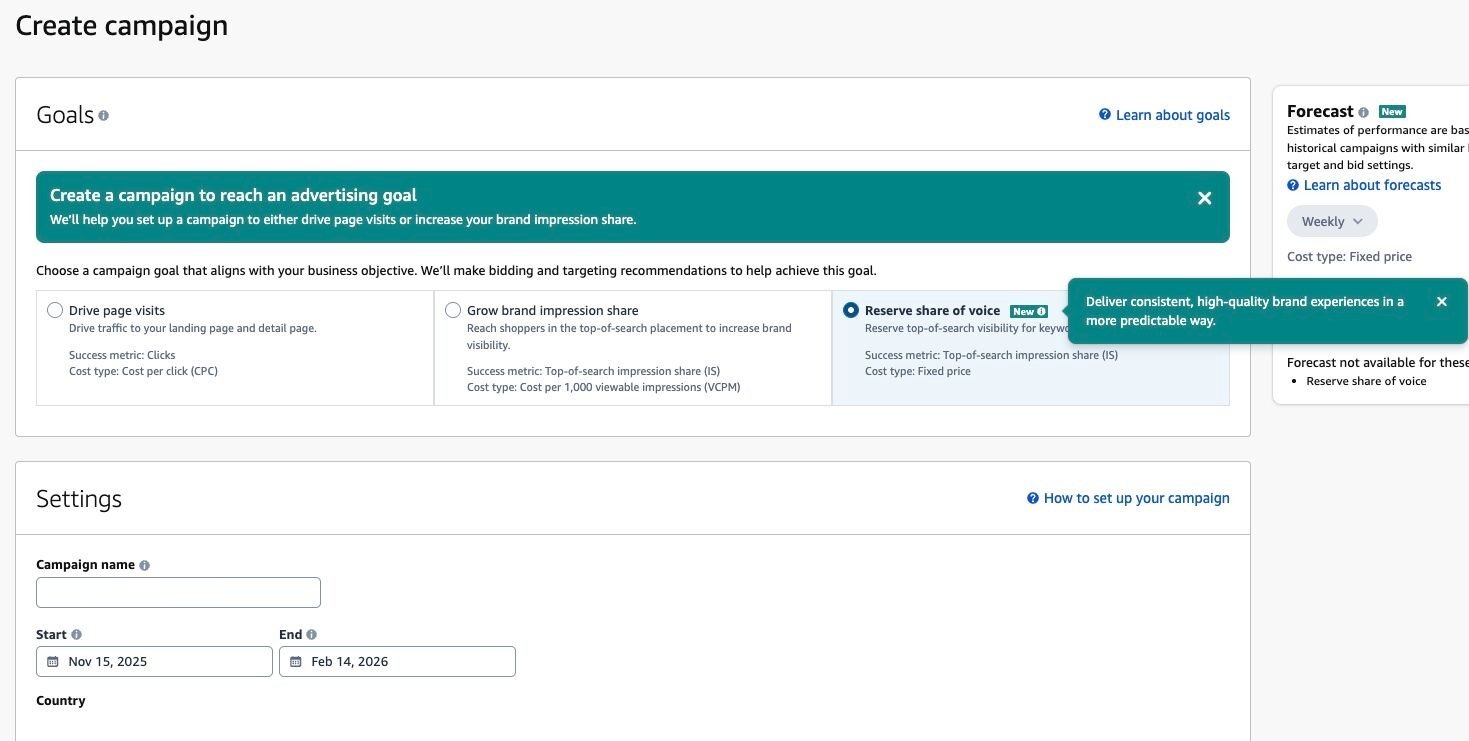Select the Drive page visits goal
The width and height of the screenshot is (1469, 741).
point(55,311)
